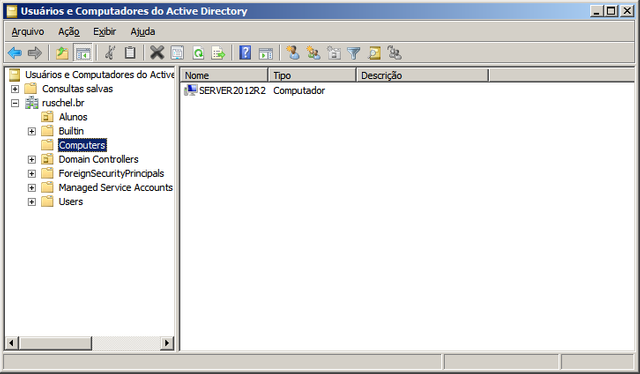Image resolution: width=640 pixels, height=374 pixels.
Task: Open the Ajuda menu
Action: click(x=142, y=31)
